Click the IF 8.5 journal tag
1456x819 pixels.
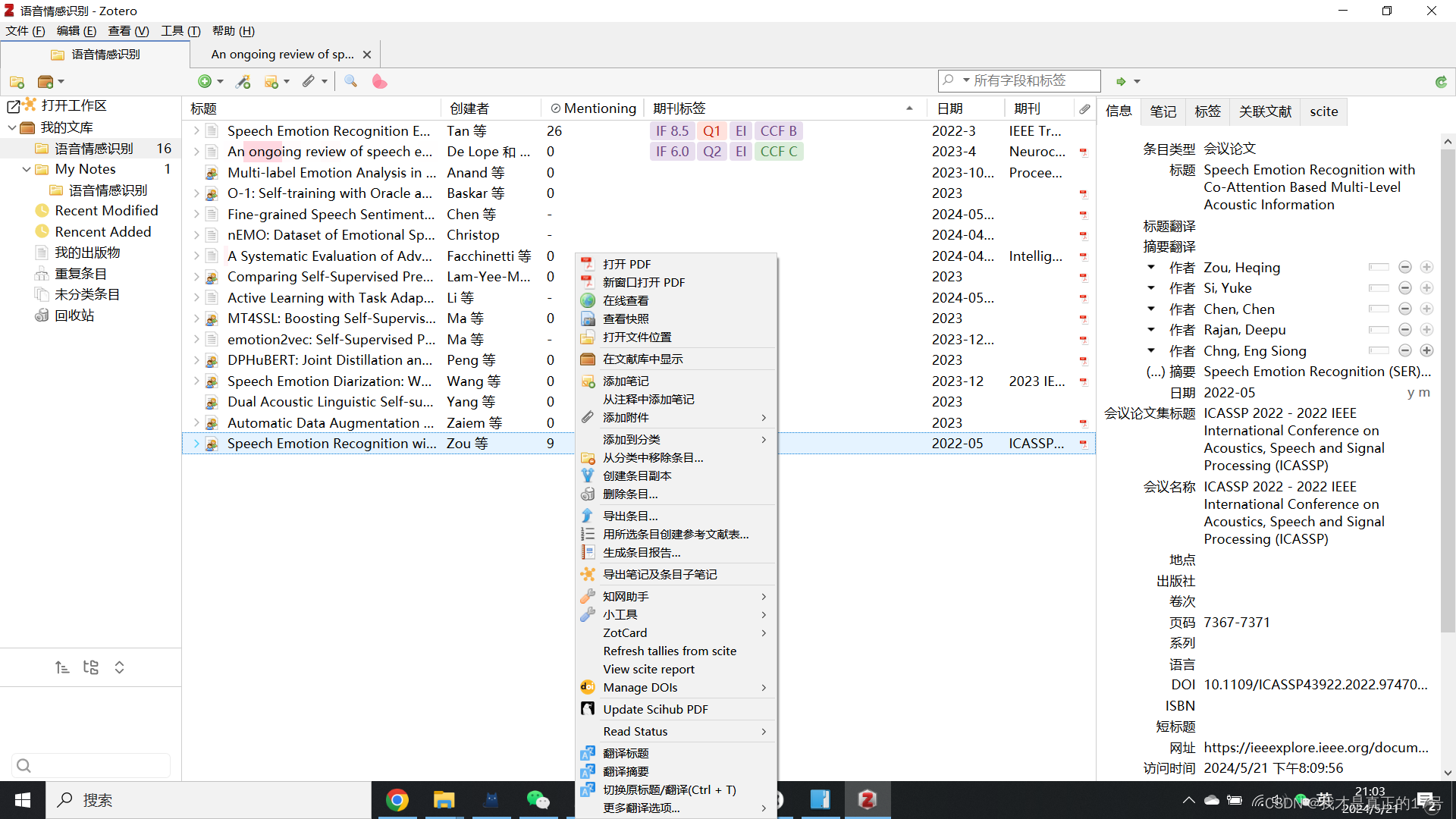pos(672,131)
